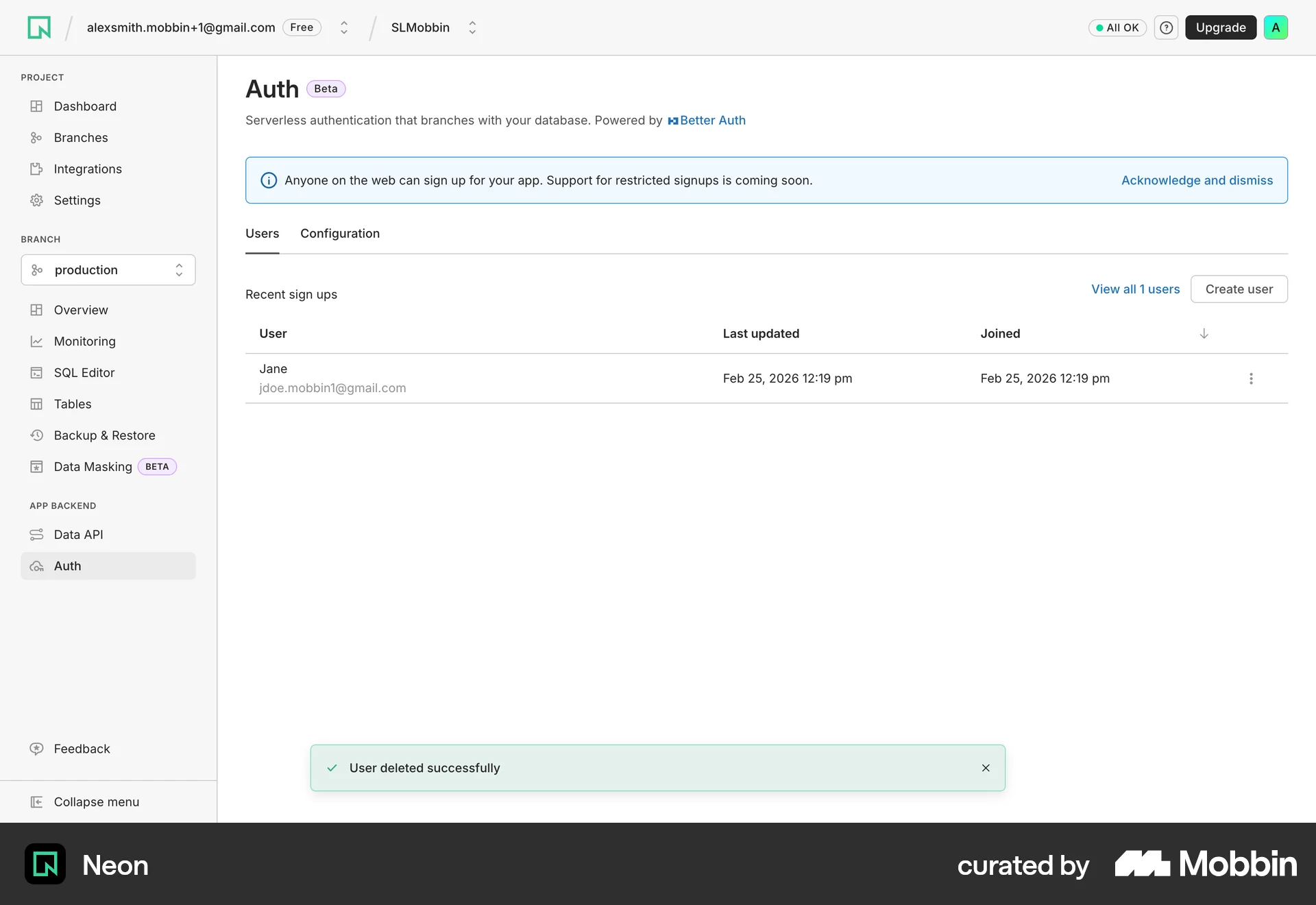Switch to the Configuration tab
Viewport: 1316px width, 905px height.
[340, 234]
